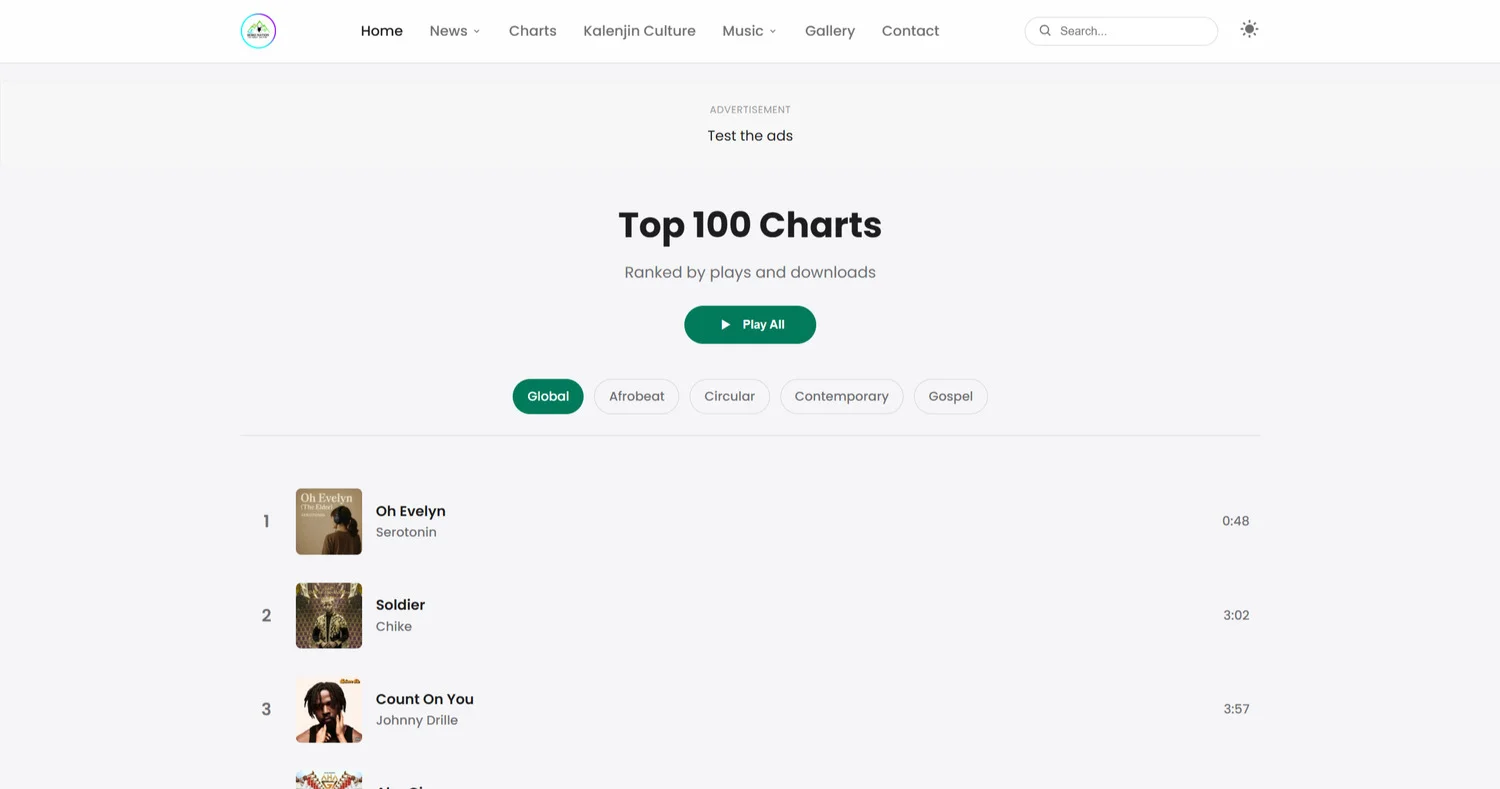Choose the Contemporary genre chip
The image size is (1500, 789).
tap(841, 396)
